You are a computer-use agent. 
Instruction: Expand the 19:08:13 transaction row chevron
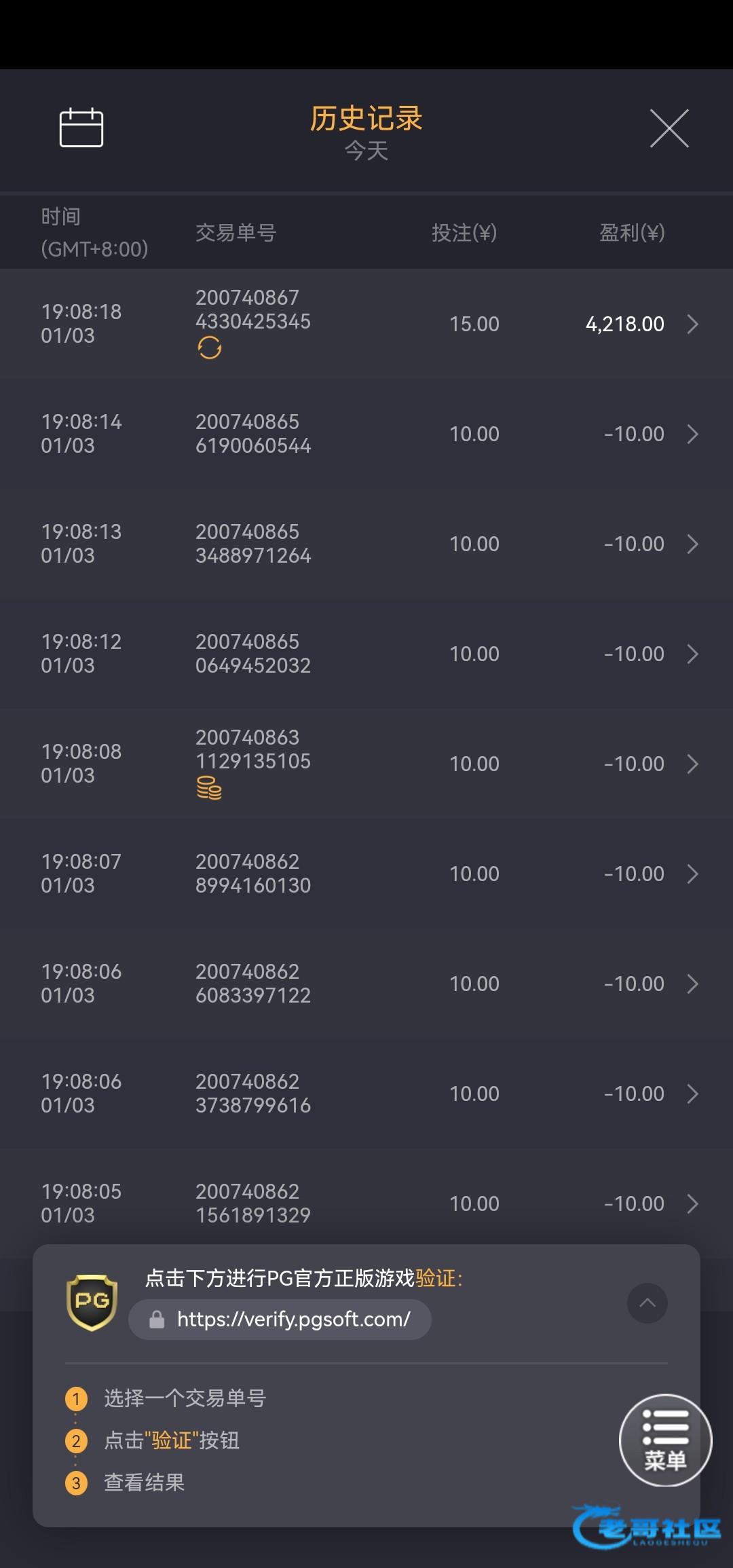692,544
